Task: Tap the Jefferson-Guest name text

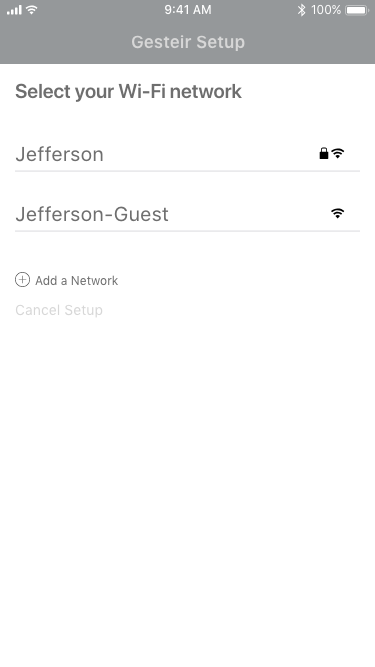Action: point(92,214)
